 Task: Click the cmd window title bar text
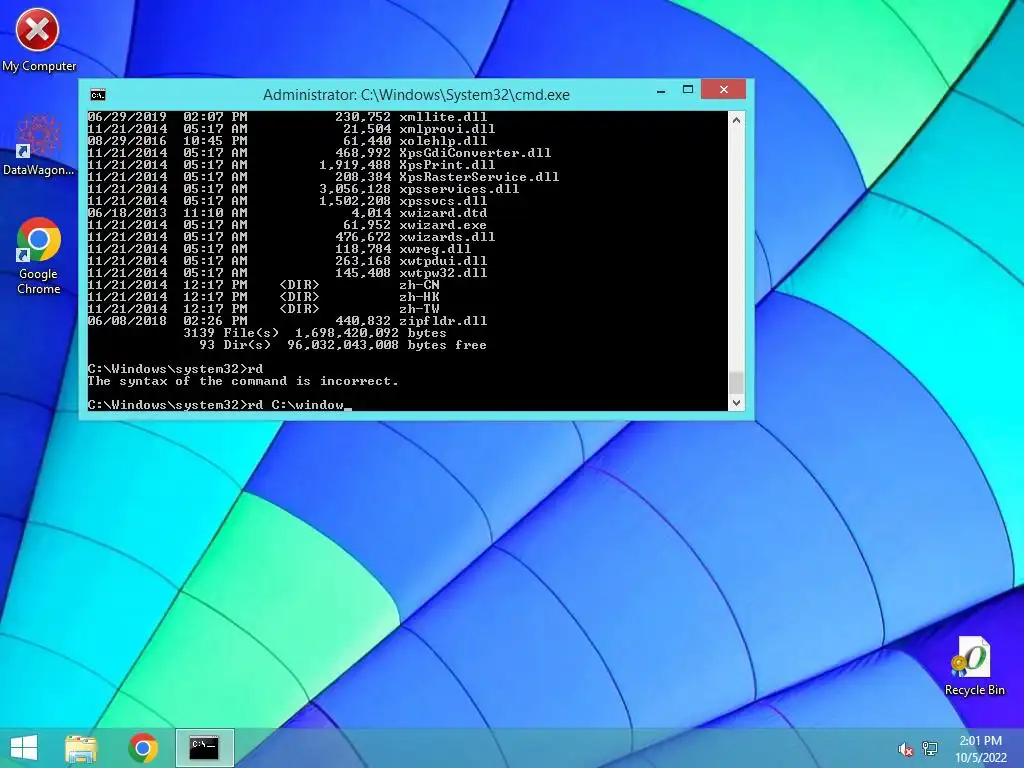(416, 95)
